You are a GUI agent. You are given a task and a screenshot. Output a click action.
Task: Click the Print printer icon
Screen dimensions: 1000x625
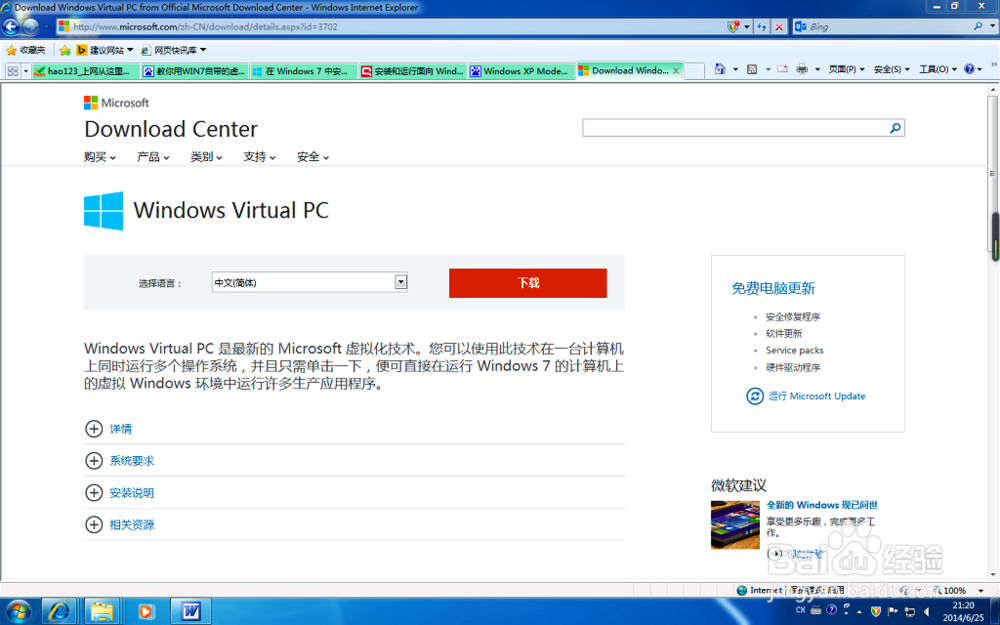pos(802,69)
